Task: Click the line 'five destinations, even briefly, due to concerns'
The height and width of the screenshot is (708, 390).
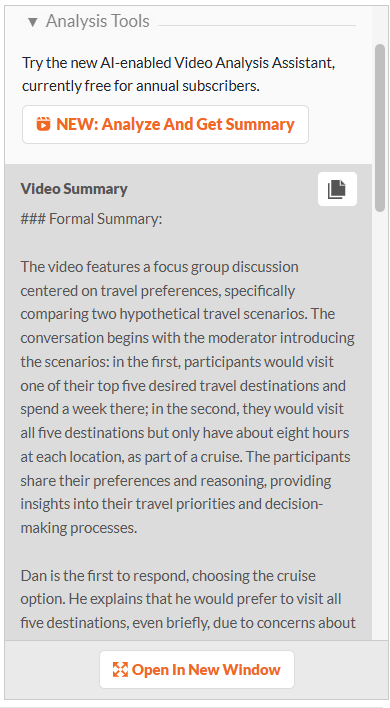Action: tap(188, 623)
